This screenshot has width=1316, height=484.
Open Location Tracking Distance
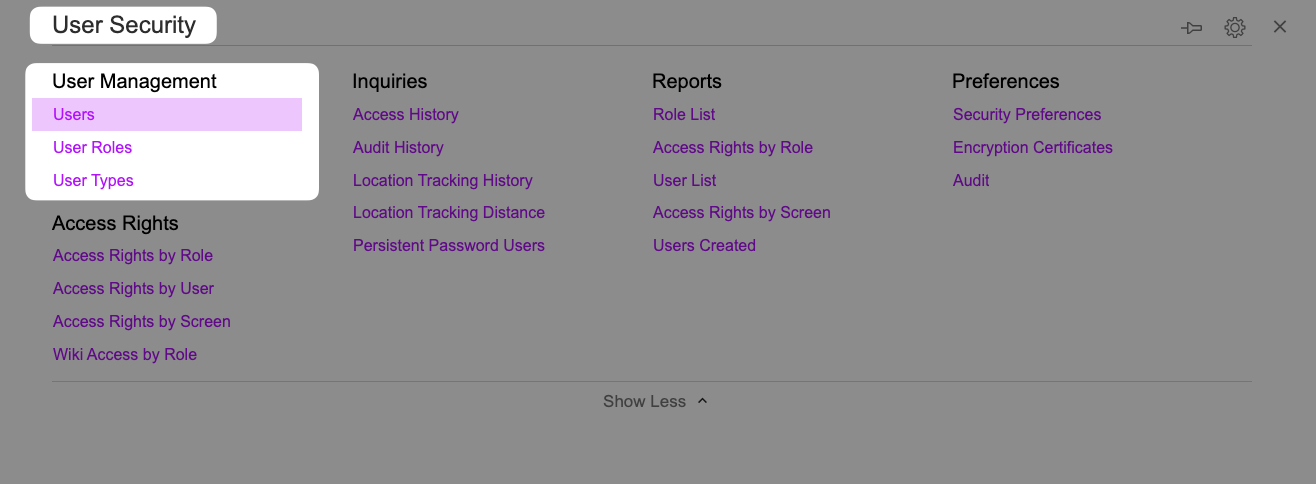(449, 212)
